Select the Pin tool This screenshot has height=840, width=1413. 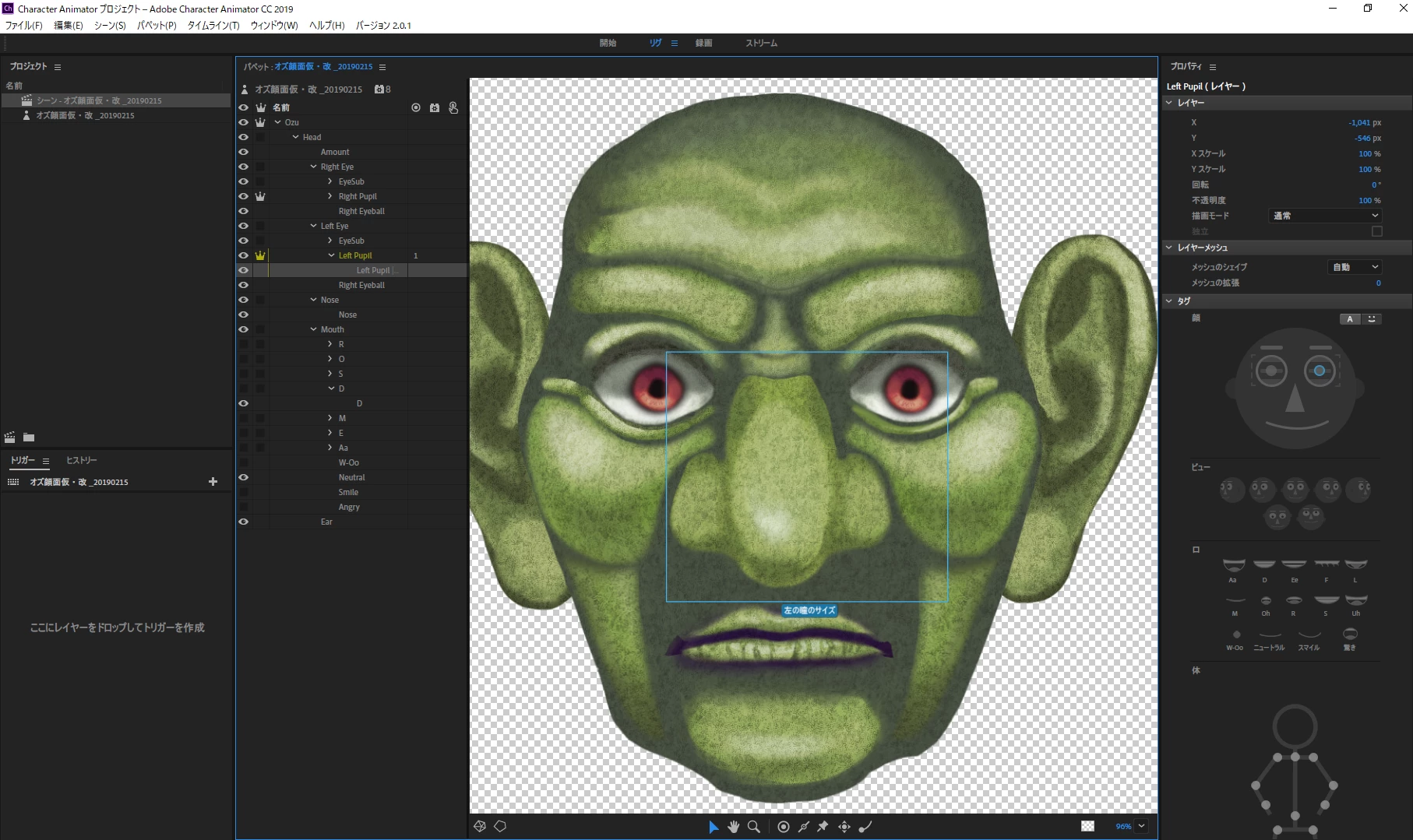coord(823,827)
